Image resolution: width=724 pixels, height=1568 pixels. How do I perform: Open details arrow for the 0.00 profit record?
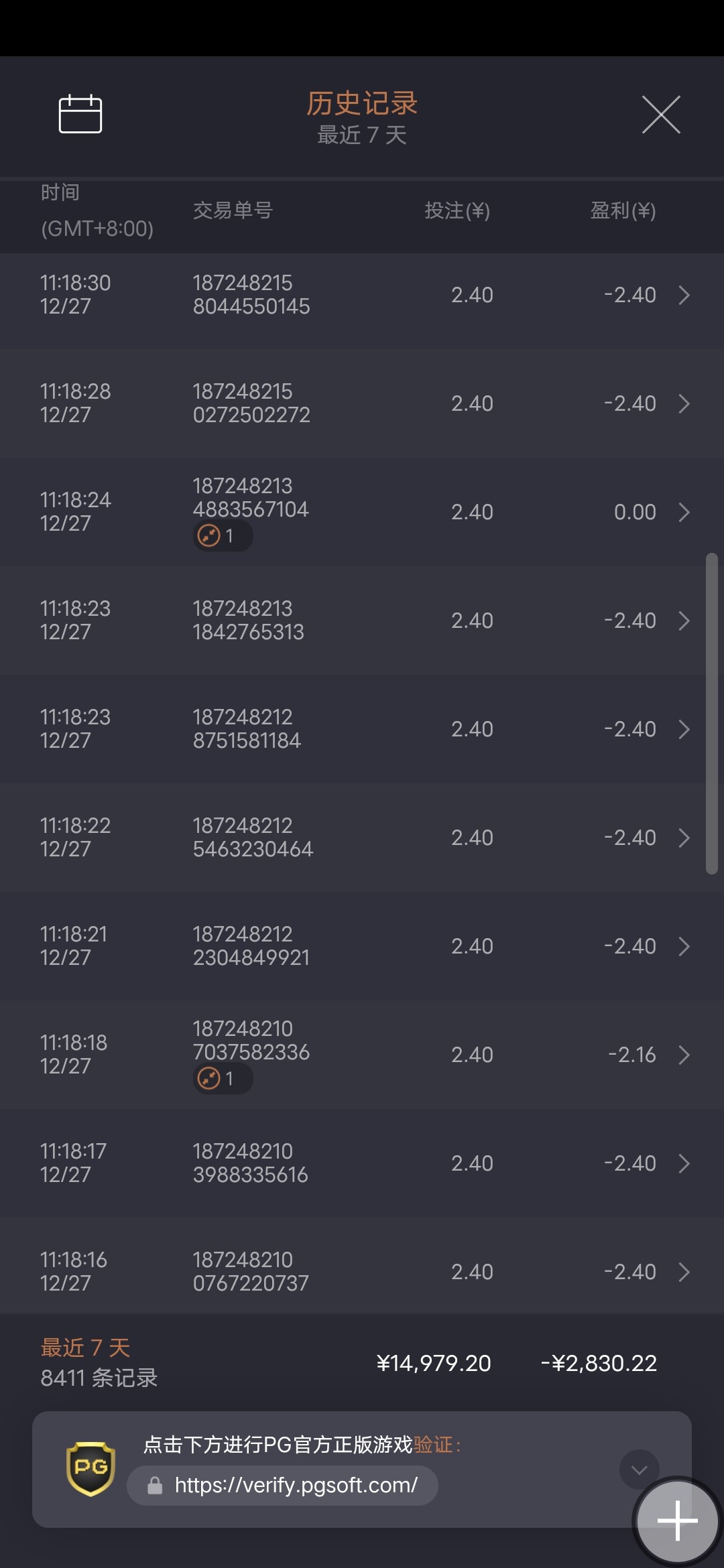click(x=684, y=512)
